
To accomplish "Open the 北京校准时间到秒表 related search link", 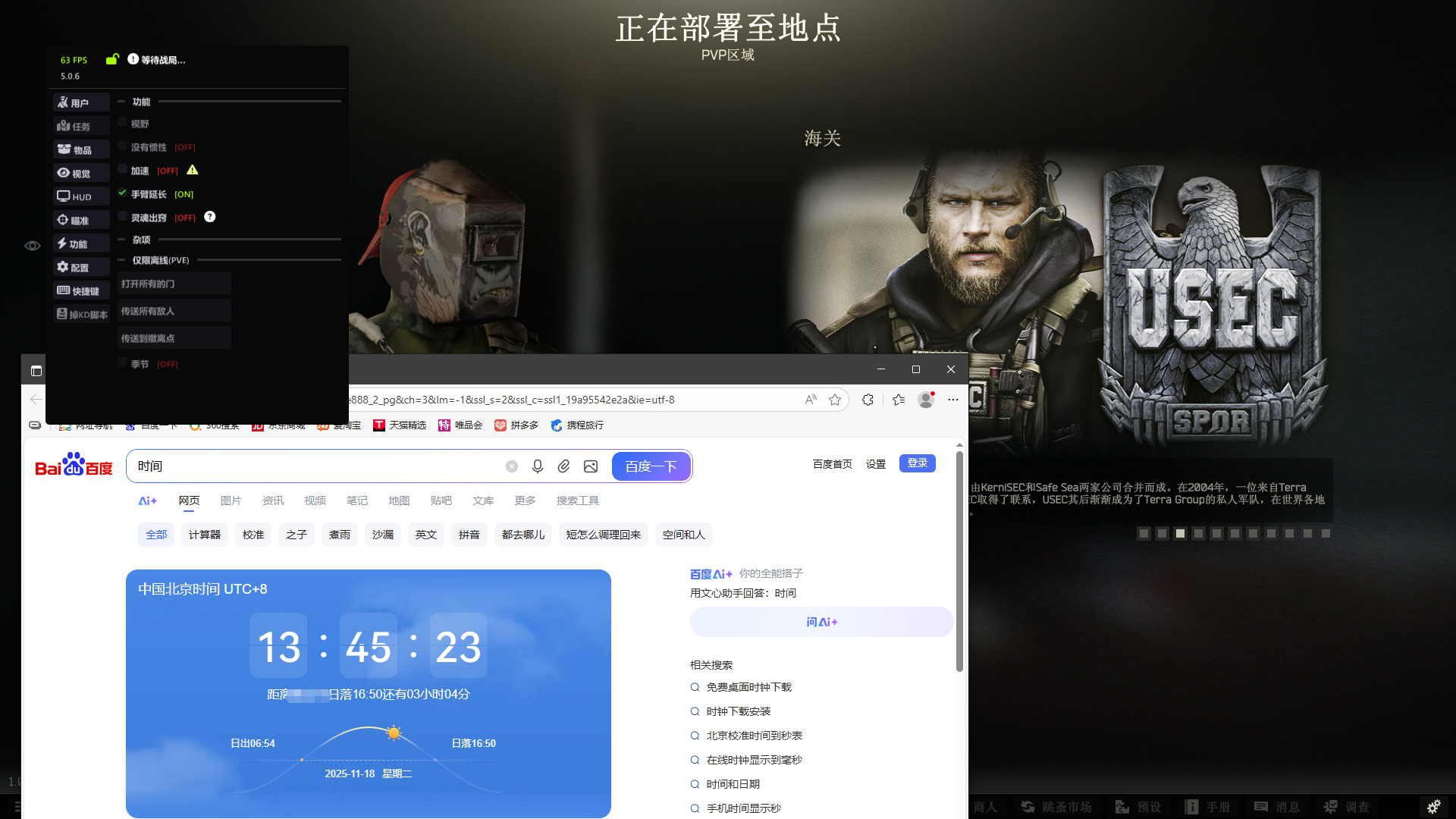I will 754,736.
